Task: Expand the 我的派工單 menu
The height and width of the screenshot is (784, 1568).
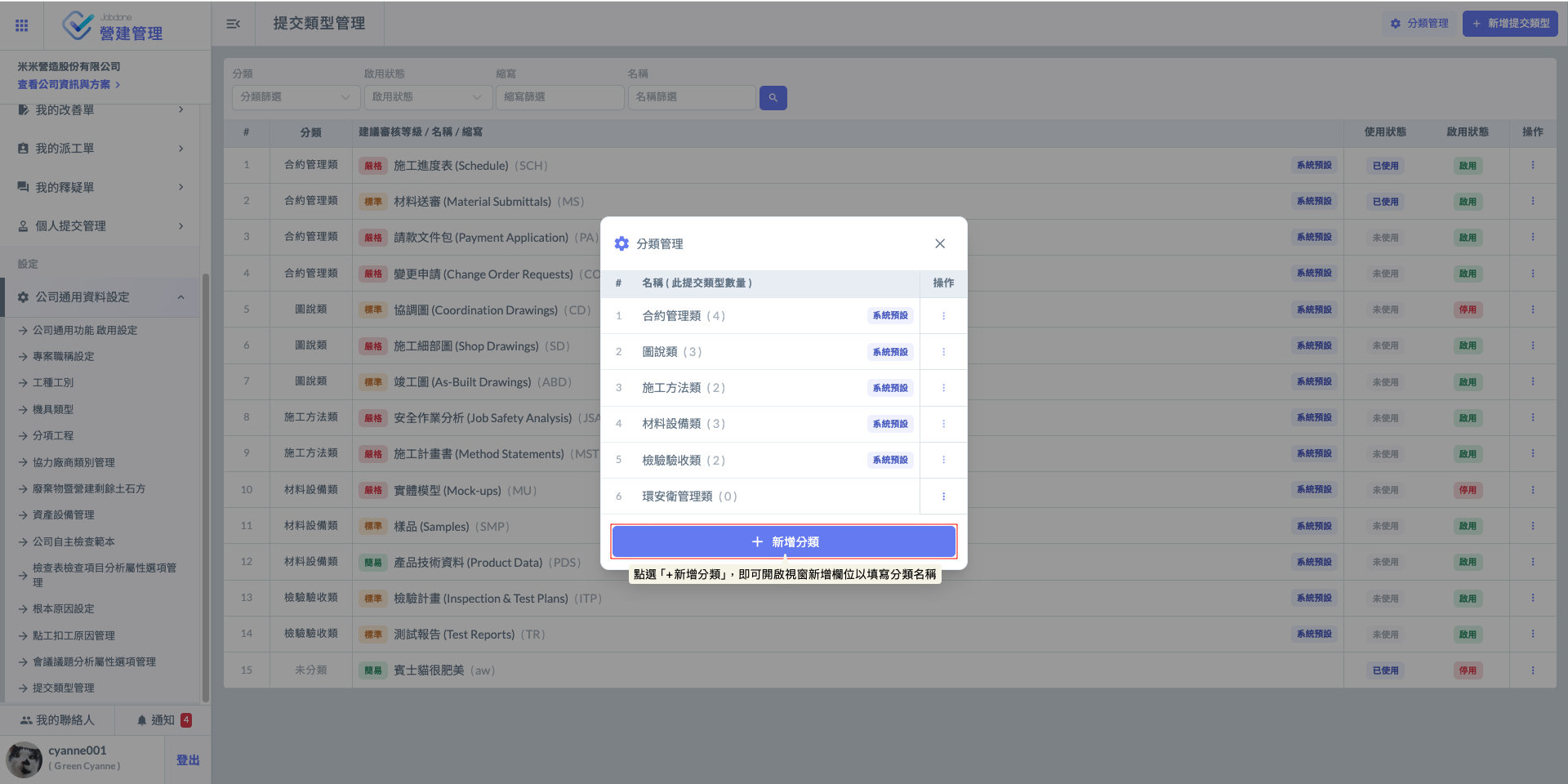Action: 100,149
